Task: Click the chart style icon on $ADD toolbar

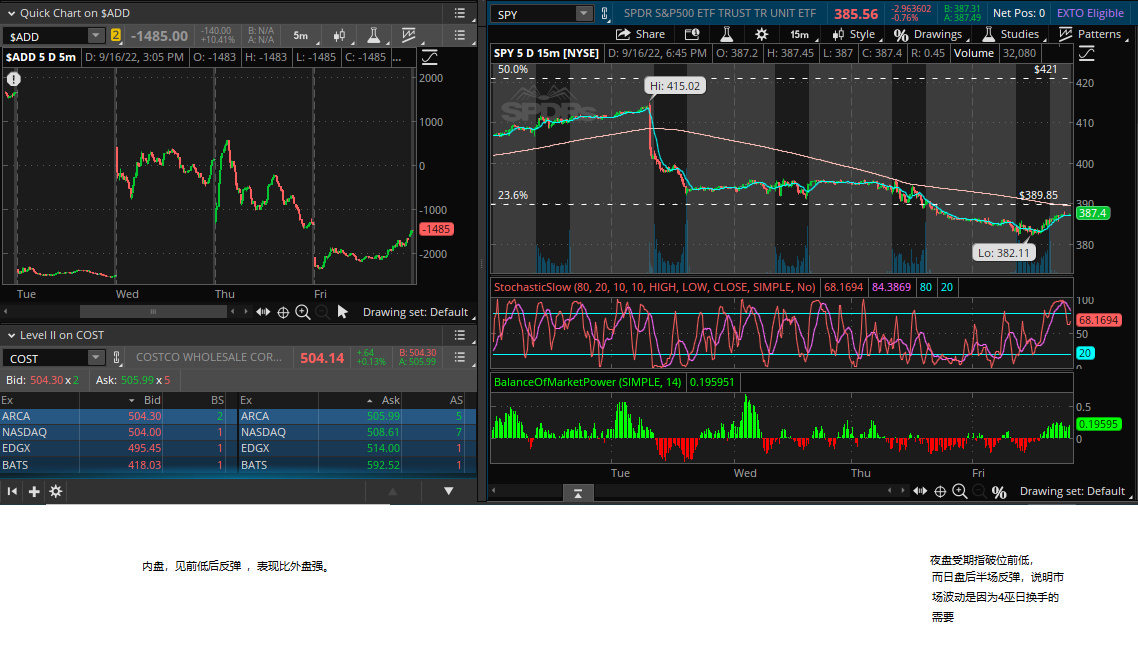Action: point(339,36)
